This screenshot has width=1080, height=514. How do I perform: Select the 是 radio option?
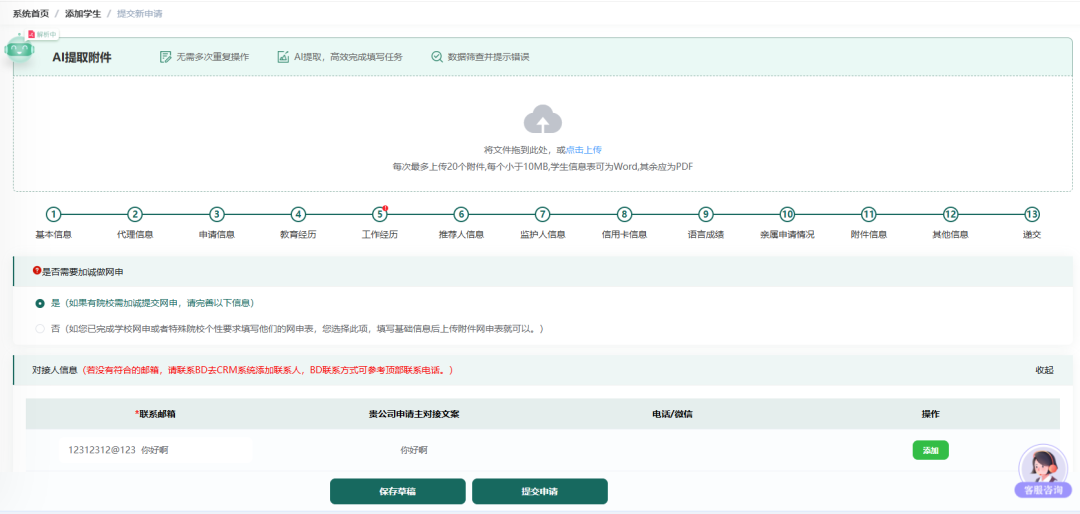tap(40, 303)
